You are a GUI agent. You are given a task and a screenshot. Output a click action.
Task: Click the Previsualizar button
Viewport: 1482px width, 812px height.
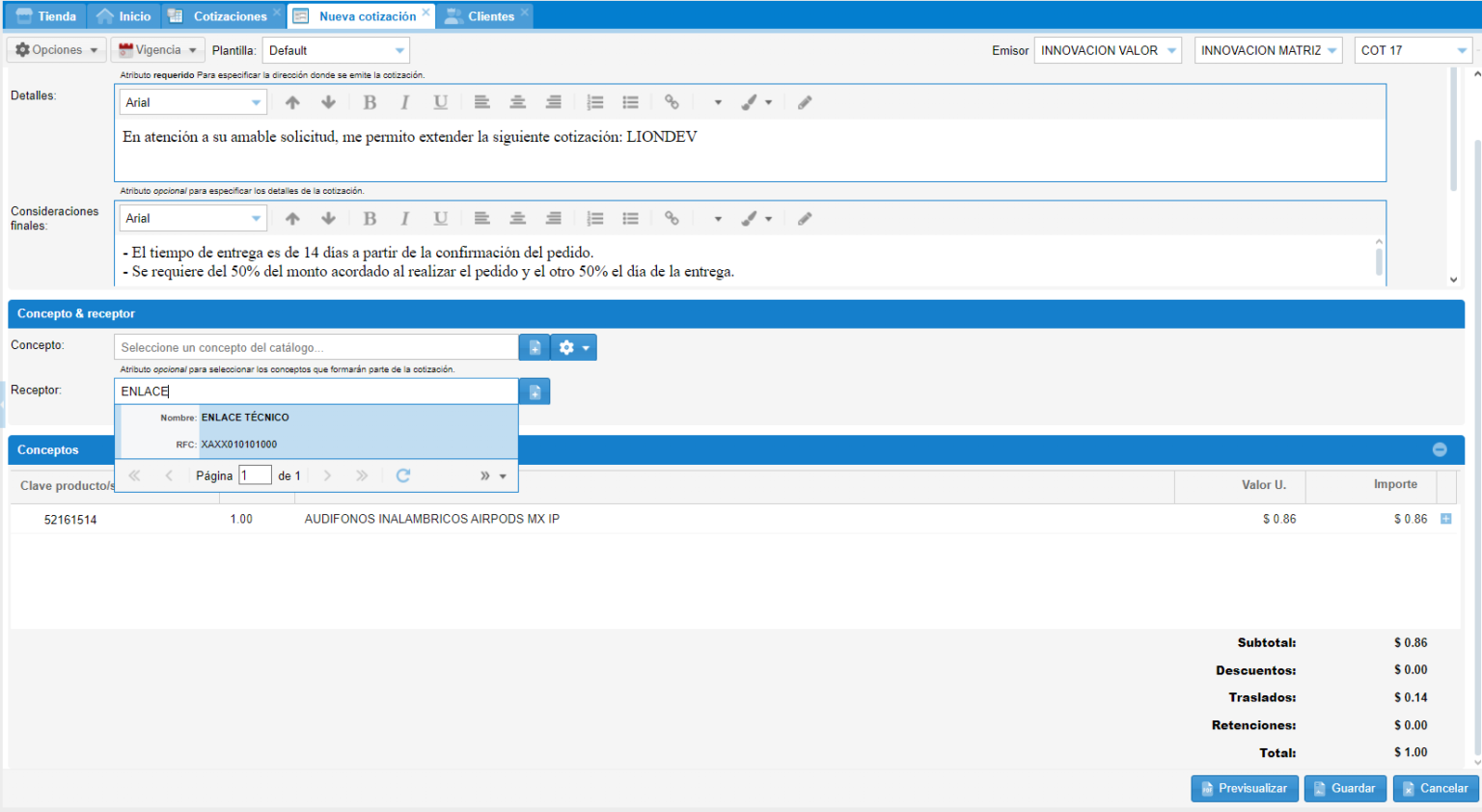coord(1244,788)
